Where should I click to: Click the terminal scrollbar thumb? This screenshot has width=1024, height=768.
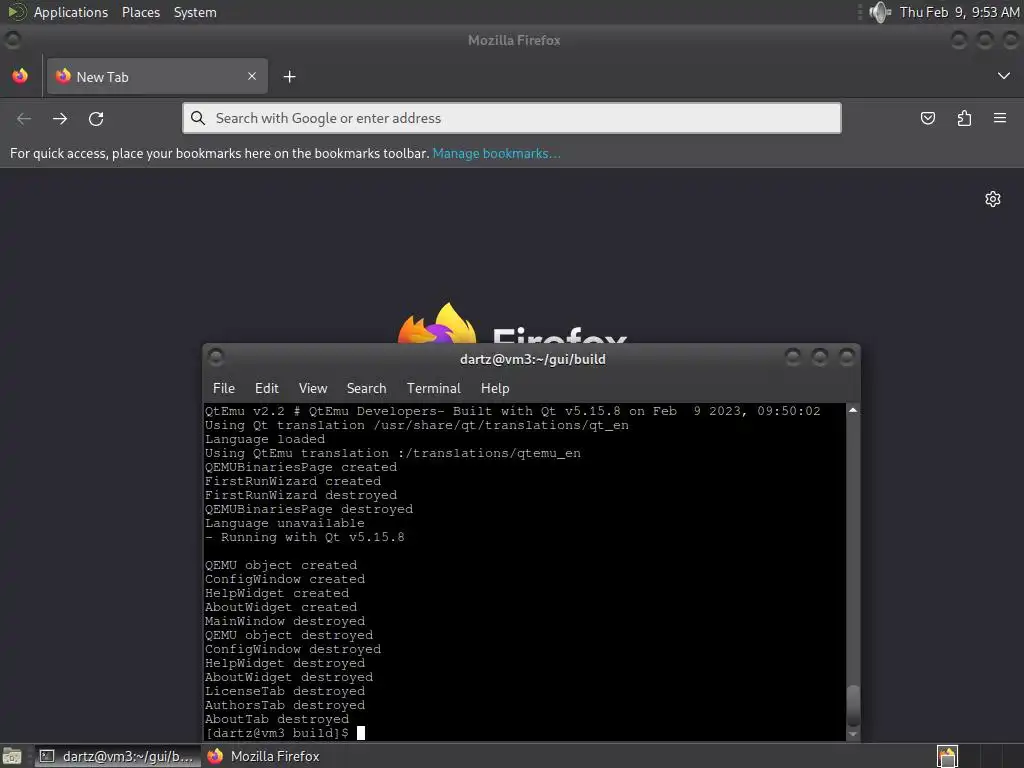coord(853,705)
